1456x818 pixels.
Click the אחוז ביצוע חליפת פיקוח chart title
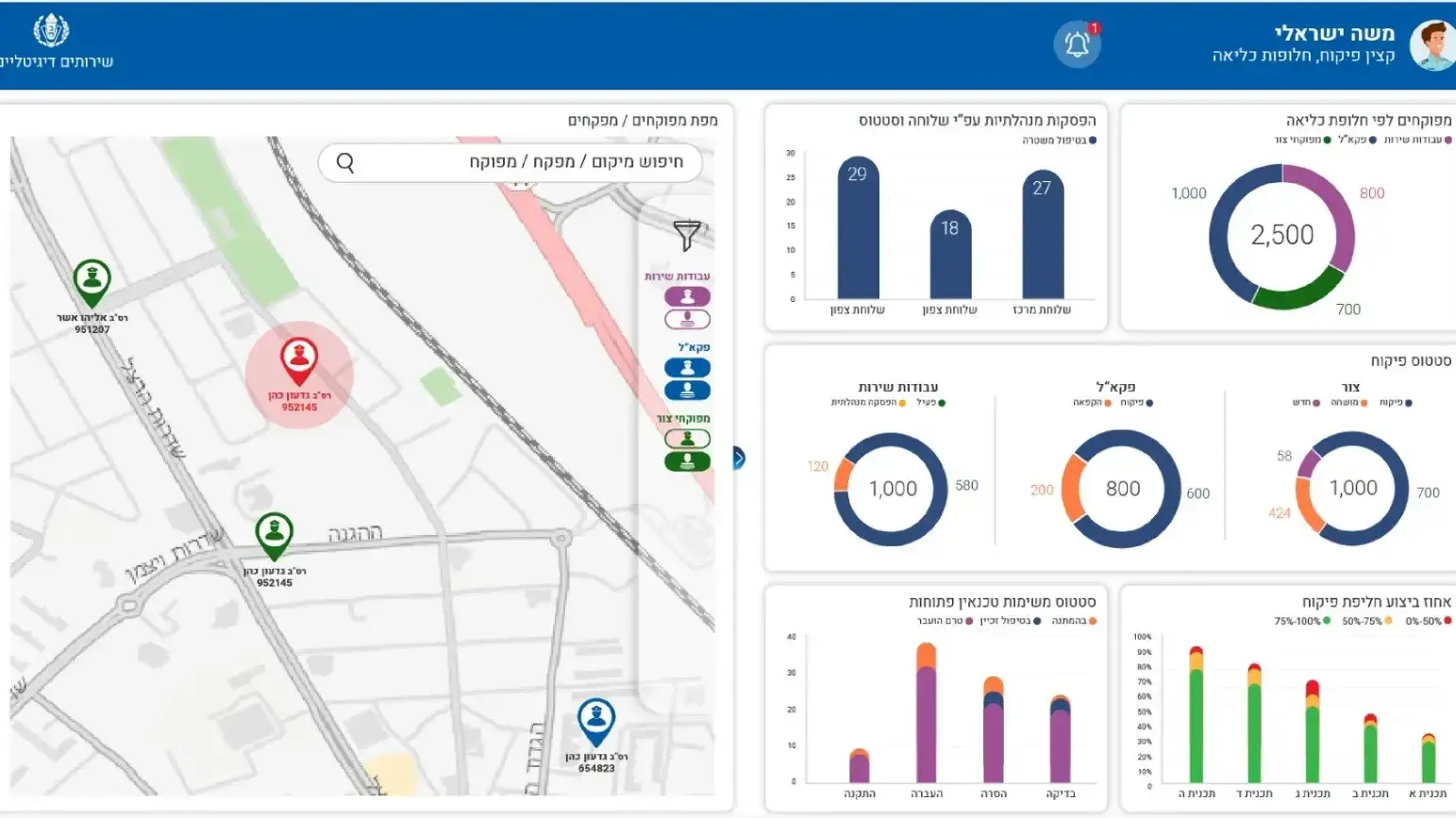1377,602
